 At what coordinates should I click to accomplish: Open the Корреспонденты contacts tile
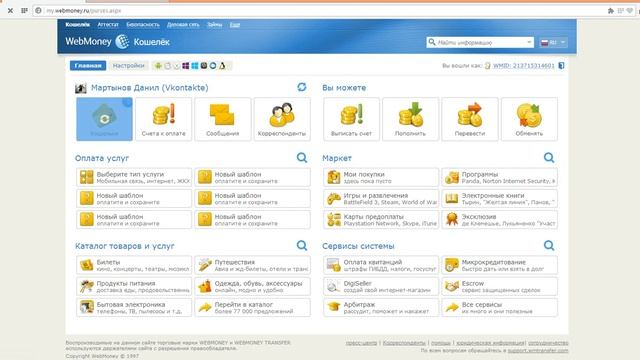click(282, 119)
